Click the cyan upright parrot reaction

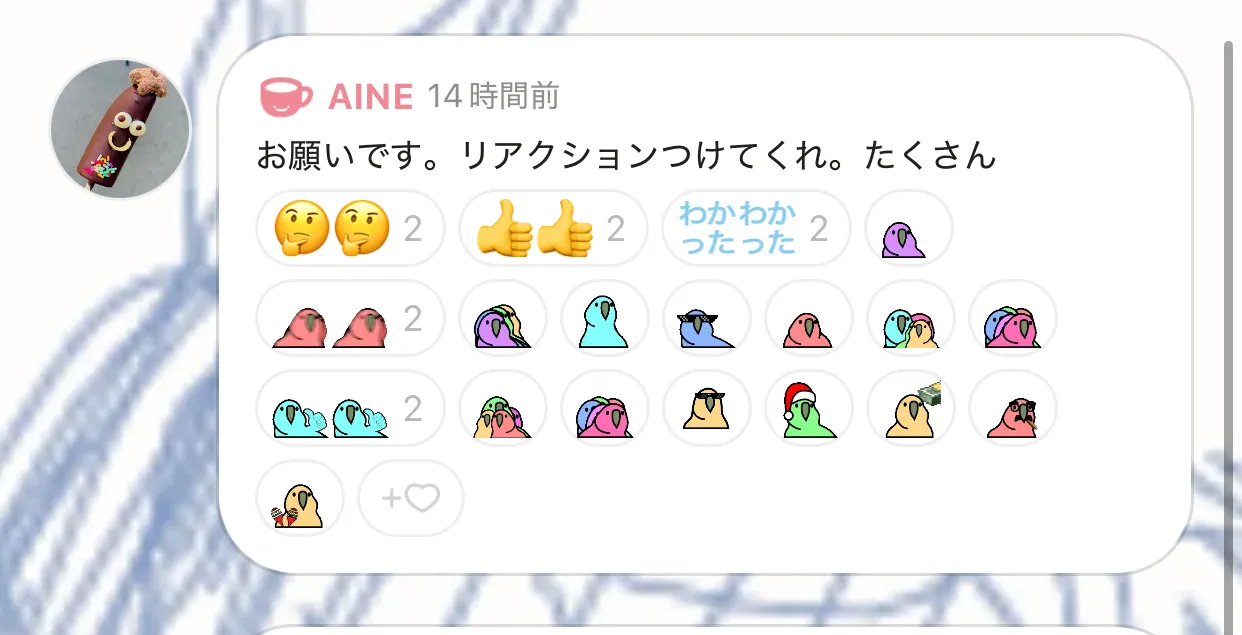604,318
